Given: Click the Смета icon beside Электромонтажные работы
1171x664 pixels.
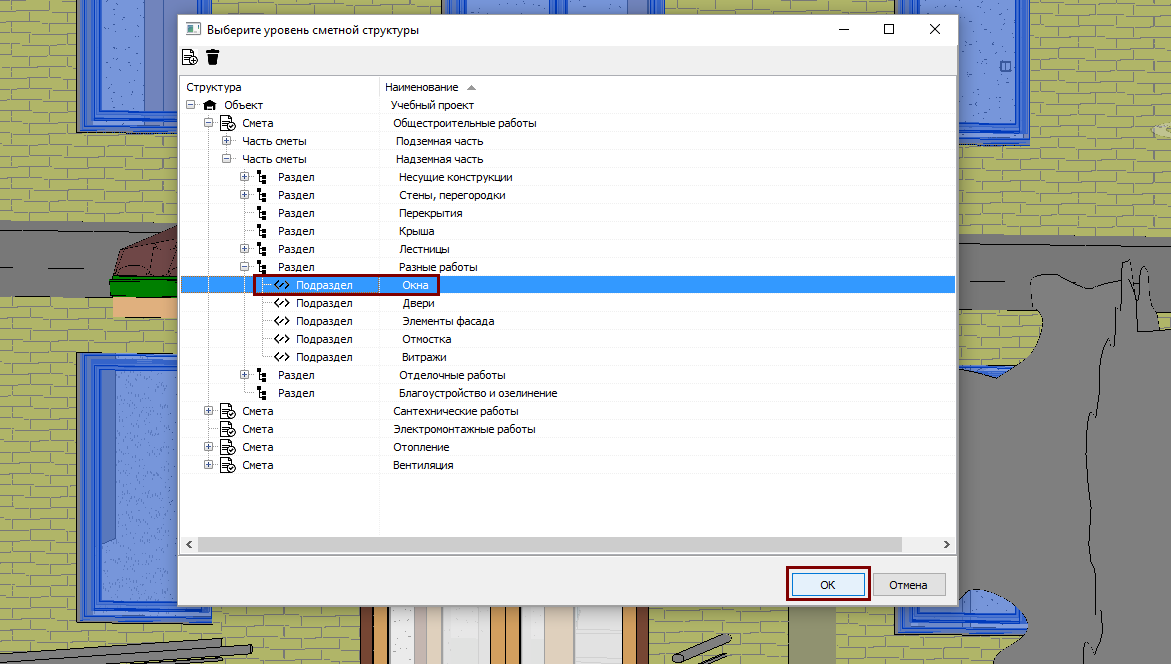Looking at the screenshot, I should tap(228, 429).
